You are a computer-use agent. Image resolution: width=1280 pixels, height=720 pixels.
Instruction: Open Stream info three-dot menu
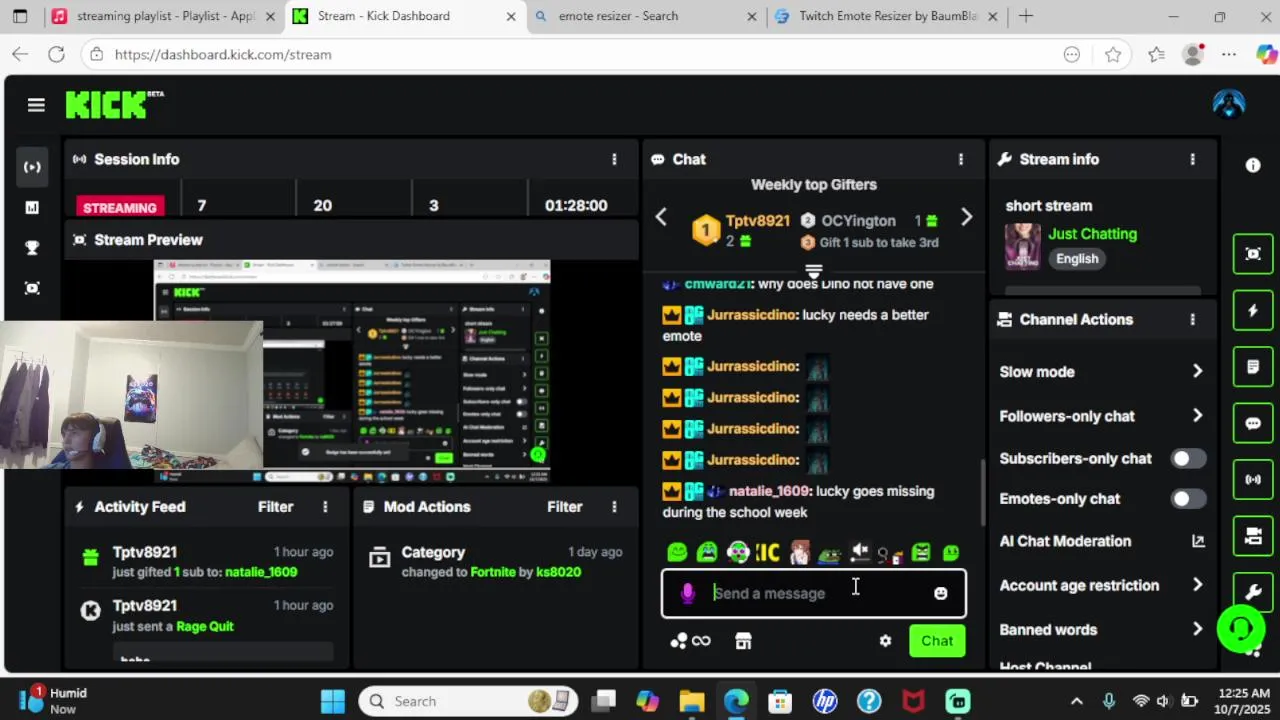[1192, 159]
